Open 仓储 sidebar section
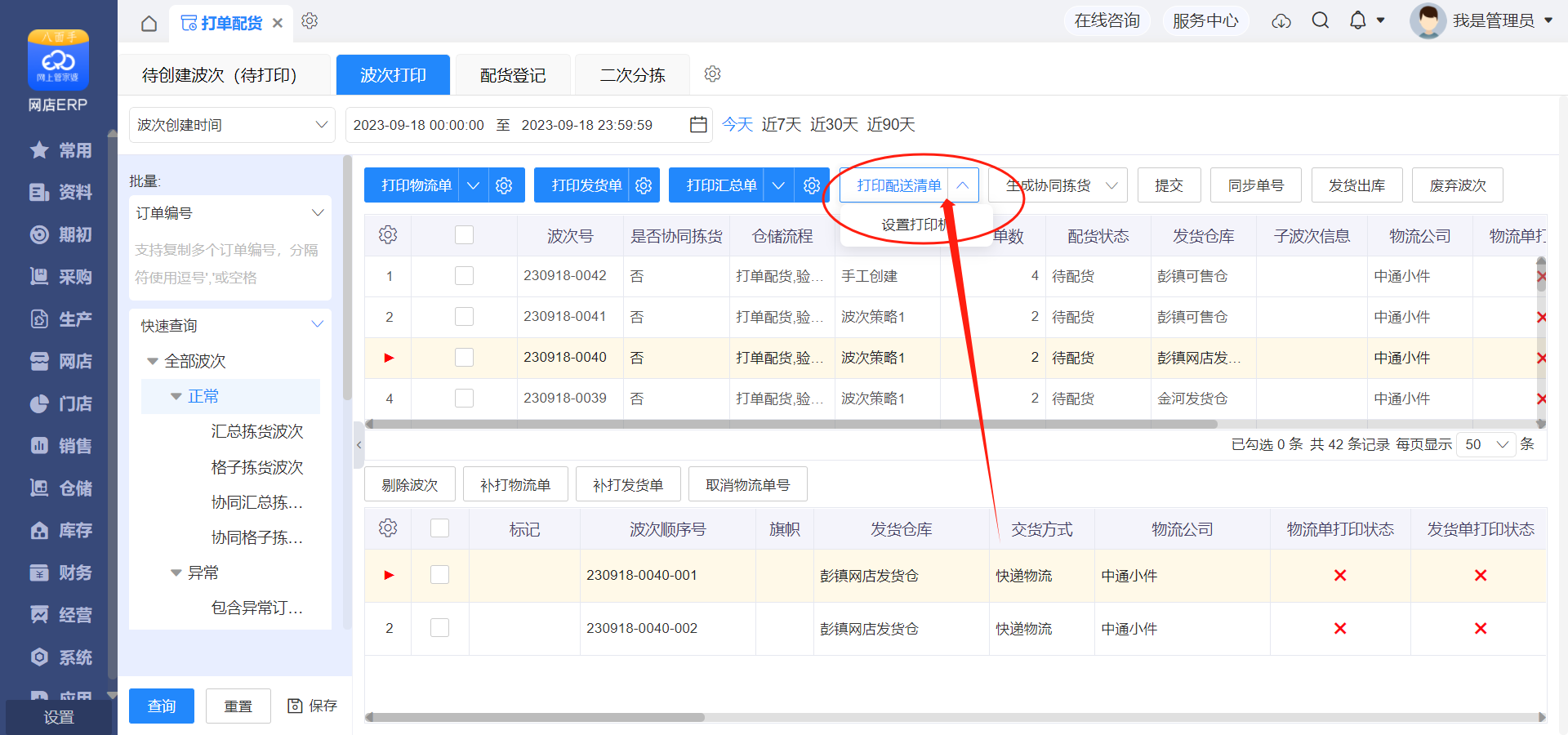The height and width of the screenshot is (735, 1568). tap(60, 488)
